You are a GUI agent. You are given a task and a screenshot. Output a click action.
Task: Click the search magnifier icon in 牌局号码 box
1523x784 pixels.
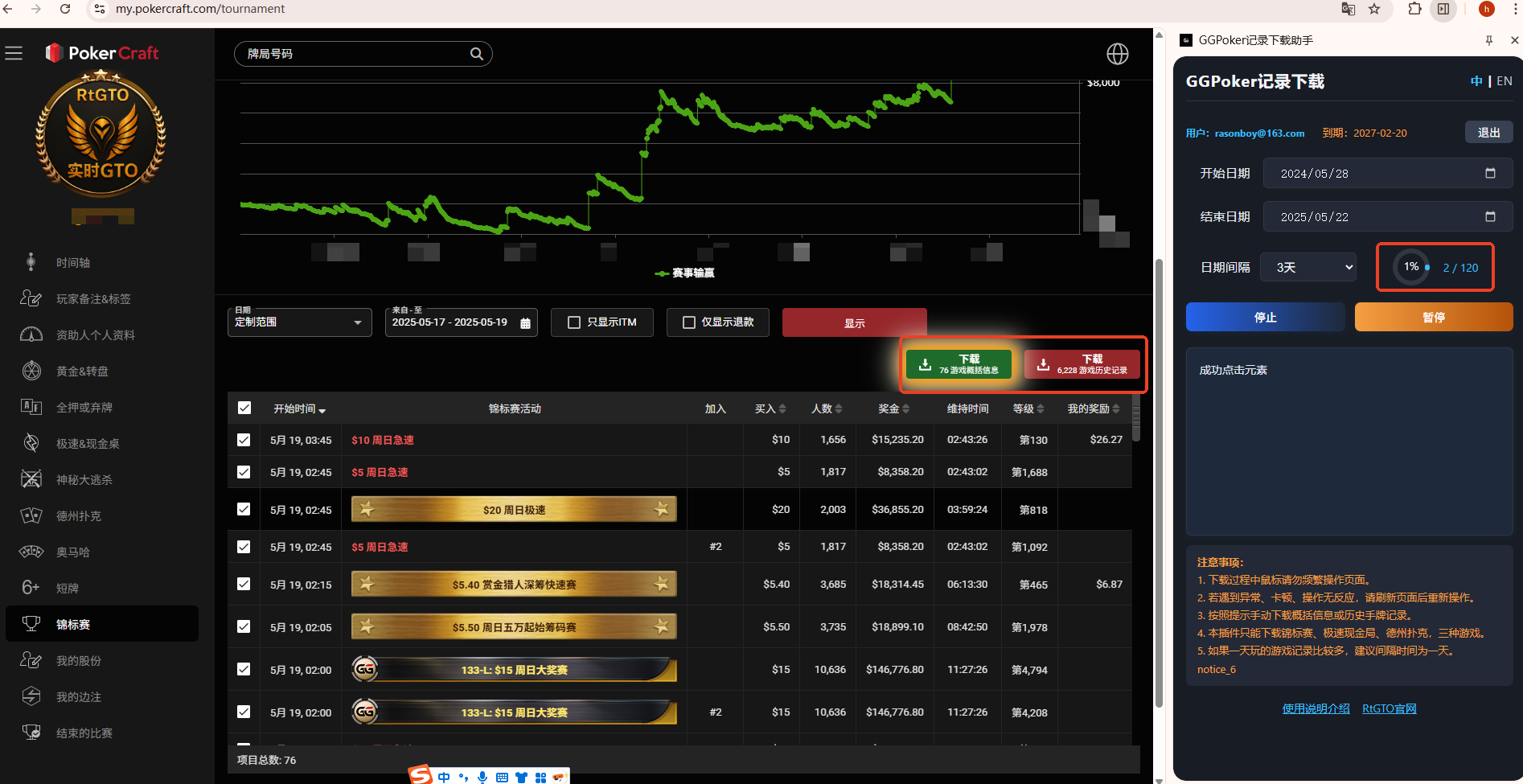pos(476,54)
